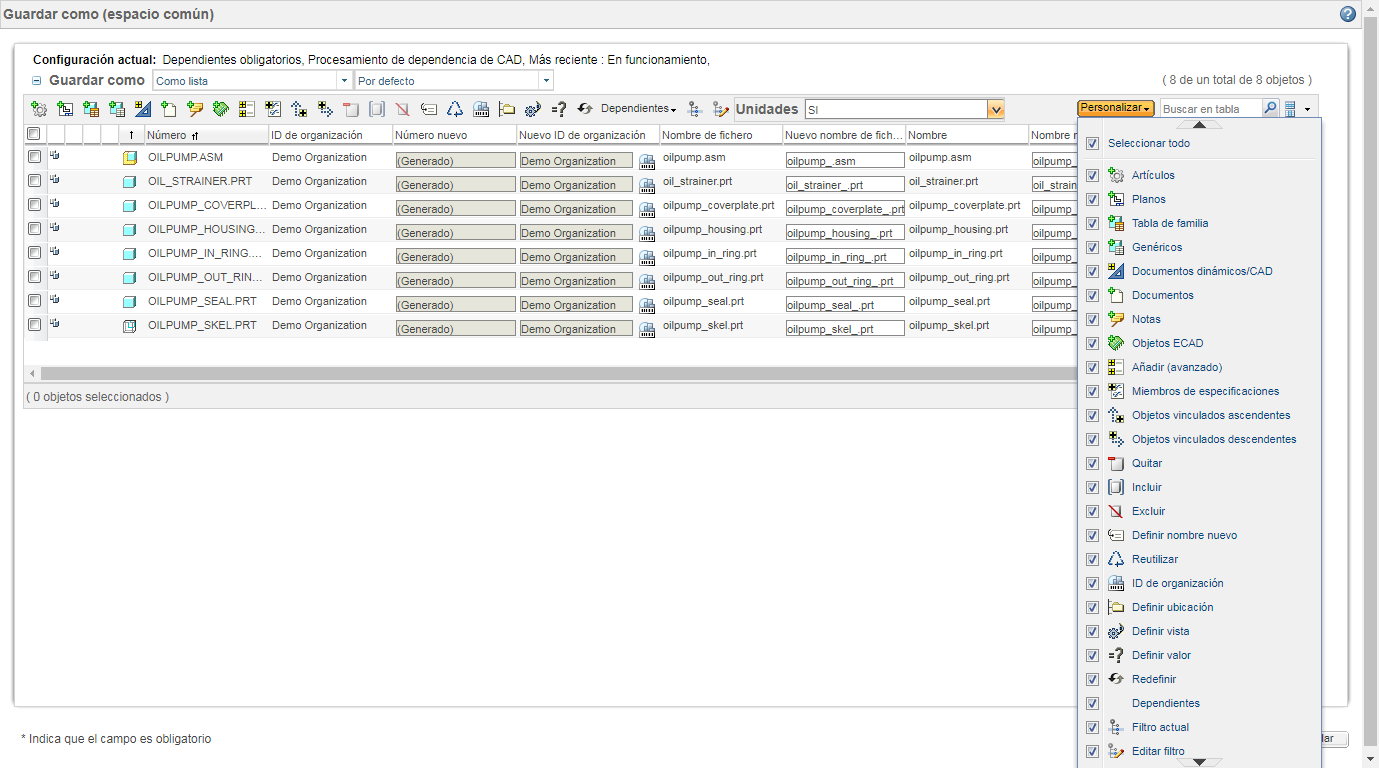1379x768 pixels.
Task: Select Reutilizar in Personalizar menu
Action: [x=1155, y=559]
